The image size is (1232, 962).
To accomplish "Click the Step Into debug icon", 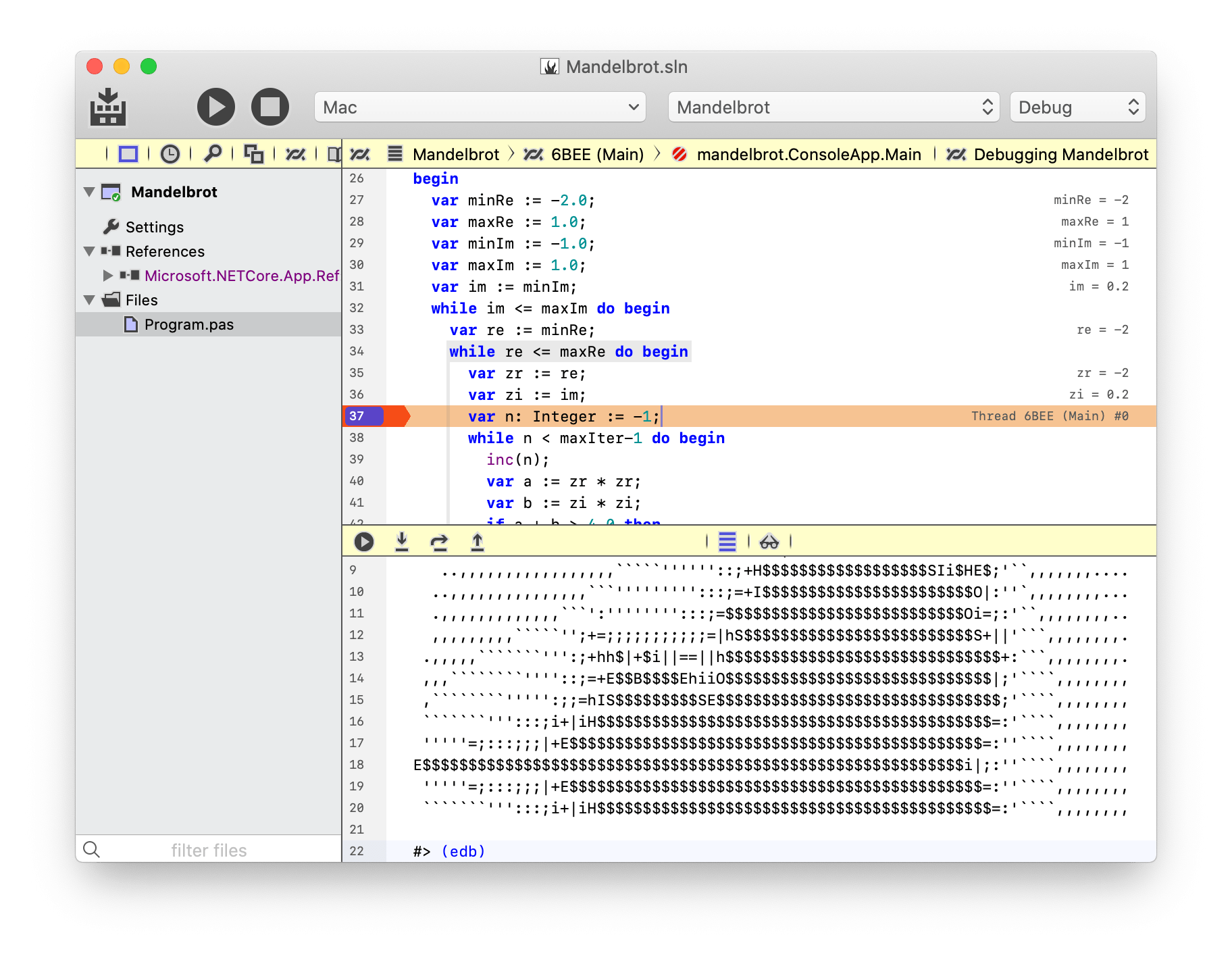I will pyautogui.click(x=402, y=542).
